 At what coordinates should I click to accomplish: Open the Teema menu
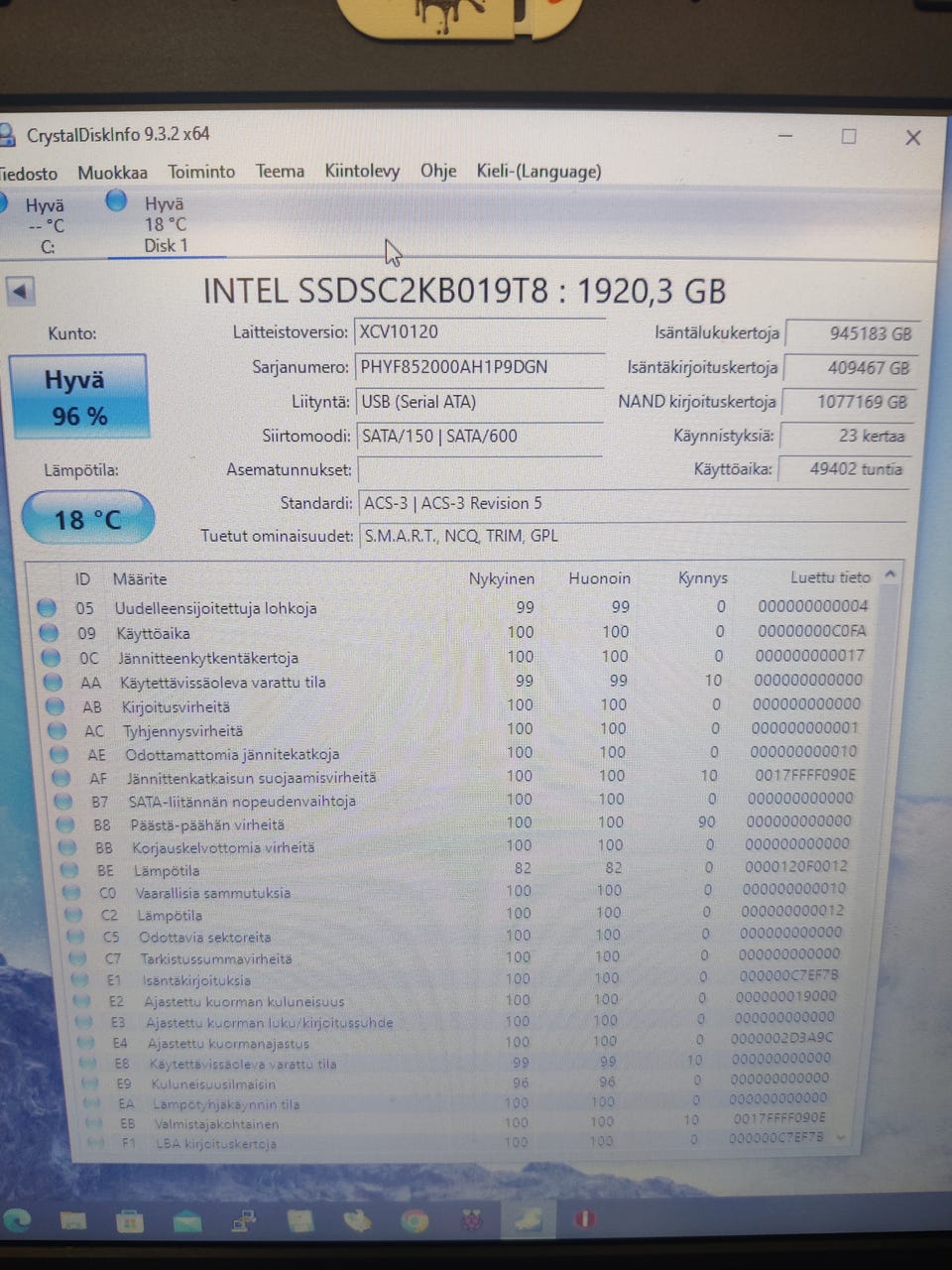(x=280, y=171)
